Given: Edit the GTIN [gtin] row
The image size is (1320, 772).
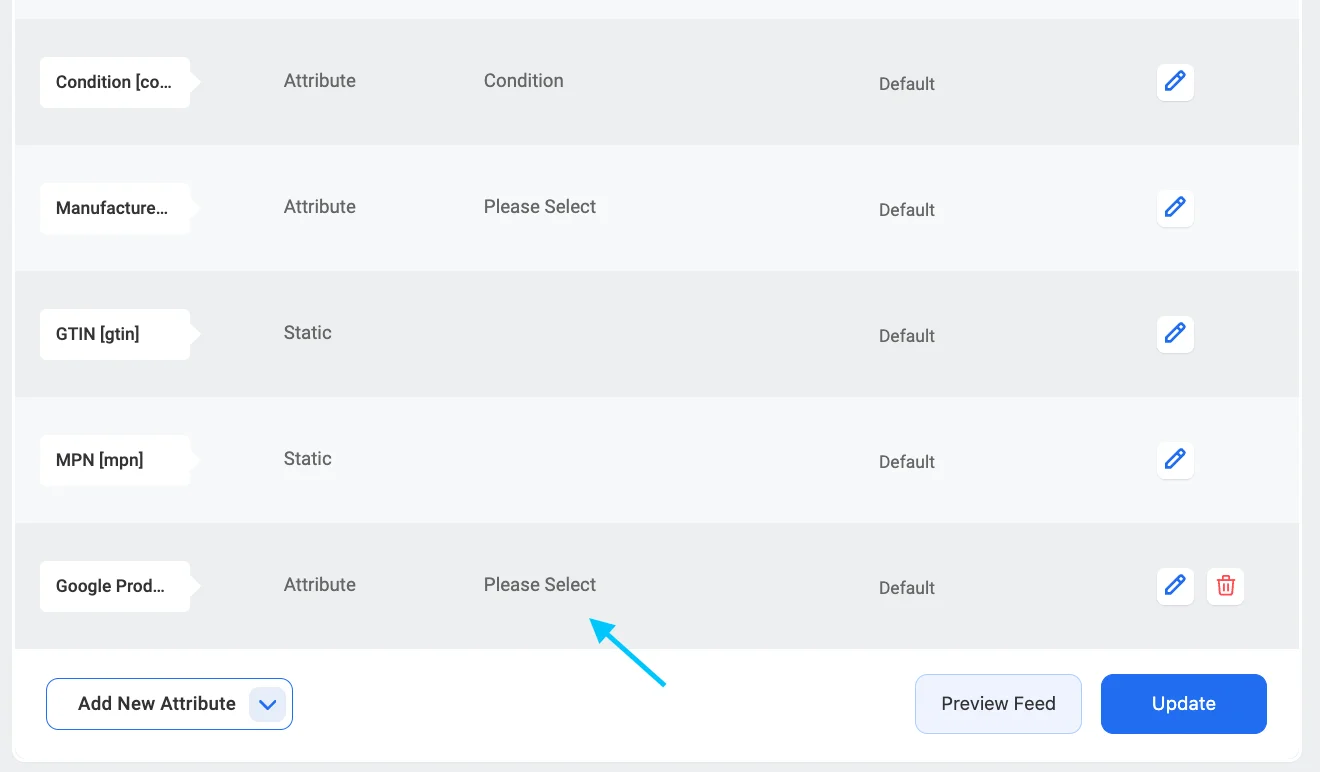Looking at the screenshot, I should coord(1175,334).
